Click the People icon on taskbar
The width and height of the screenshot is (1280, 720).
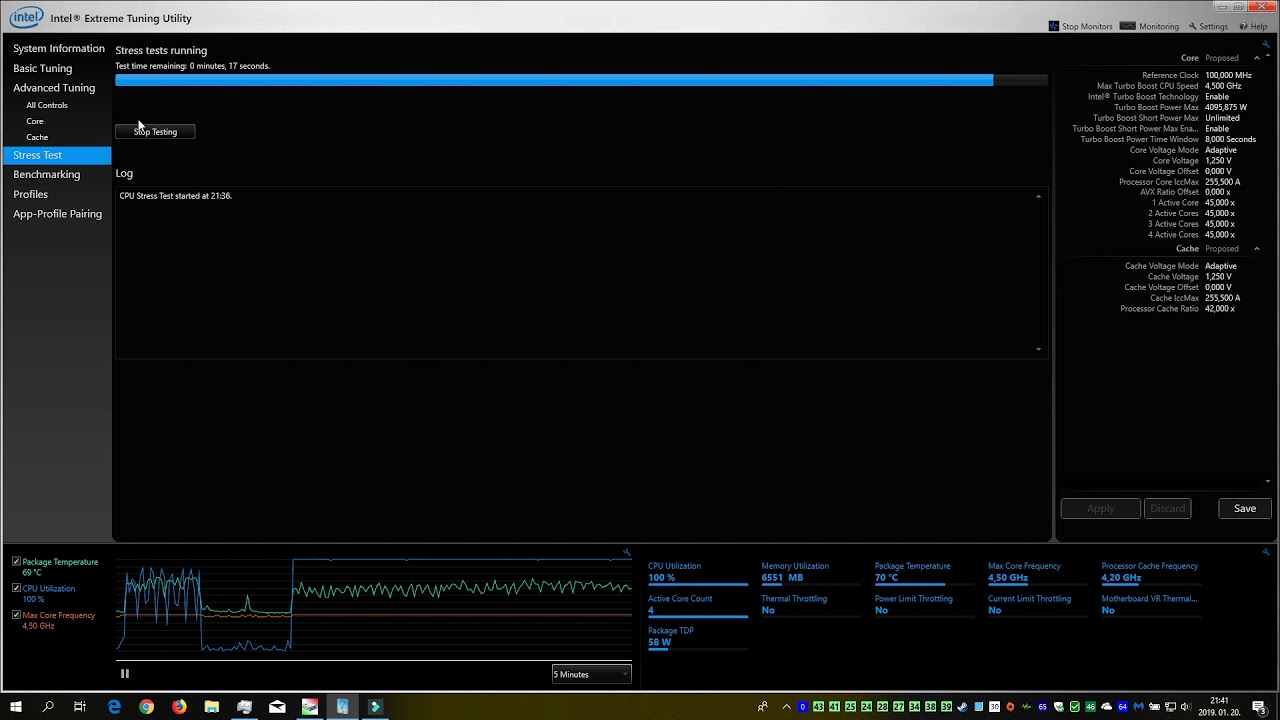tap(763, 707)
